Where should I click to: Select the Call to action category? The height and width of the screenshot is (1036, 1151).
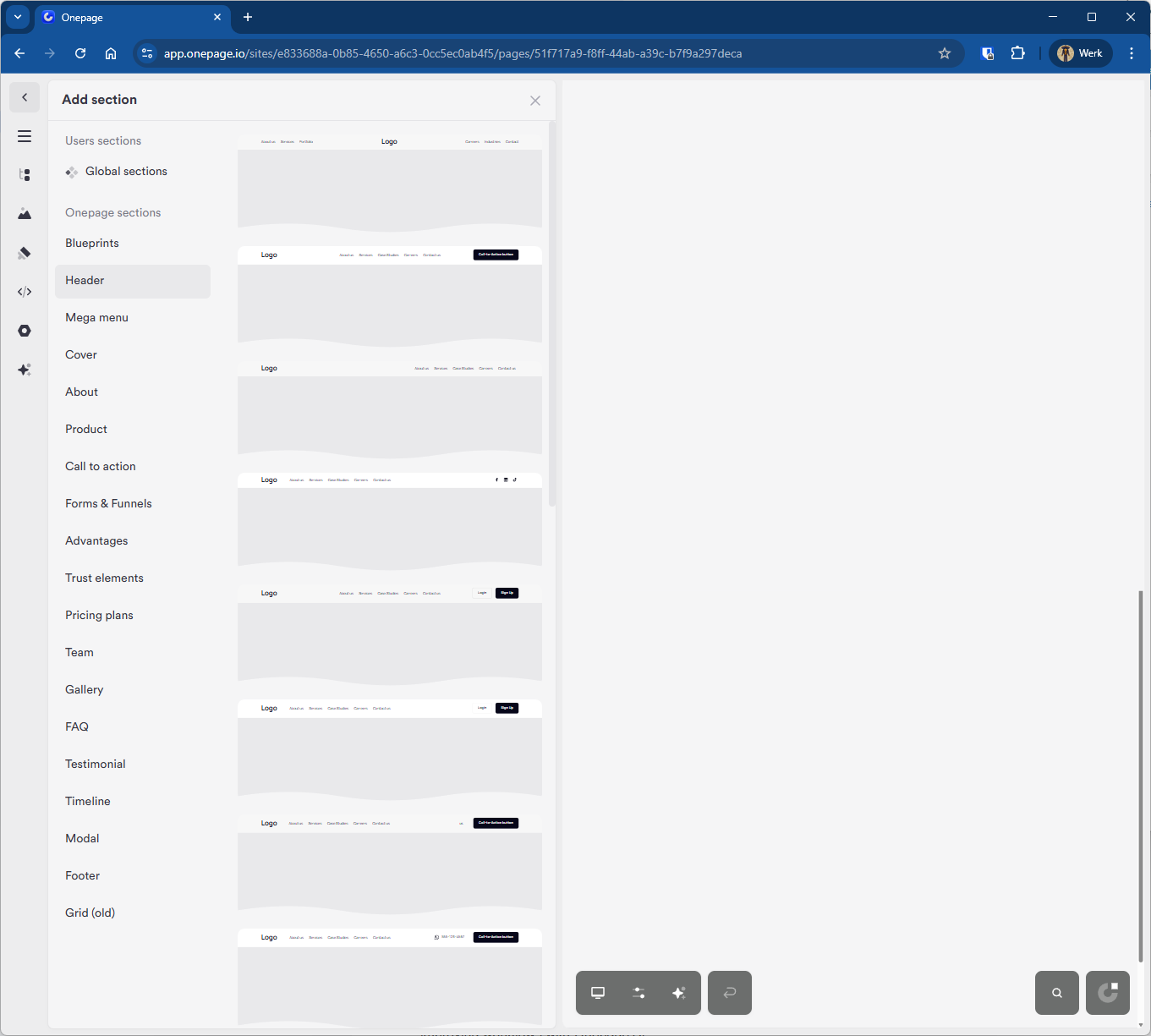click(x=133, y=467)
